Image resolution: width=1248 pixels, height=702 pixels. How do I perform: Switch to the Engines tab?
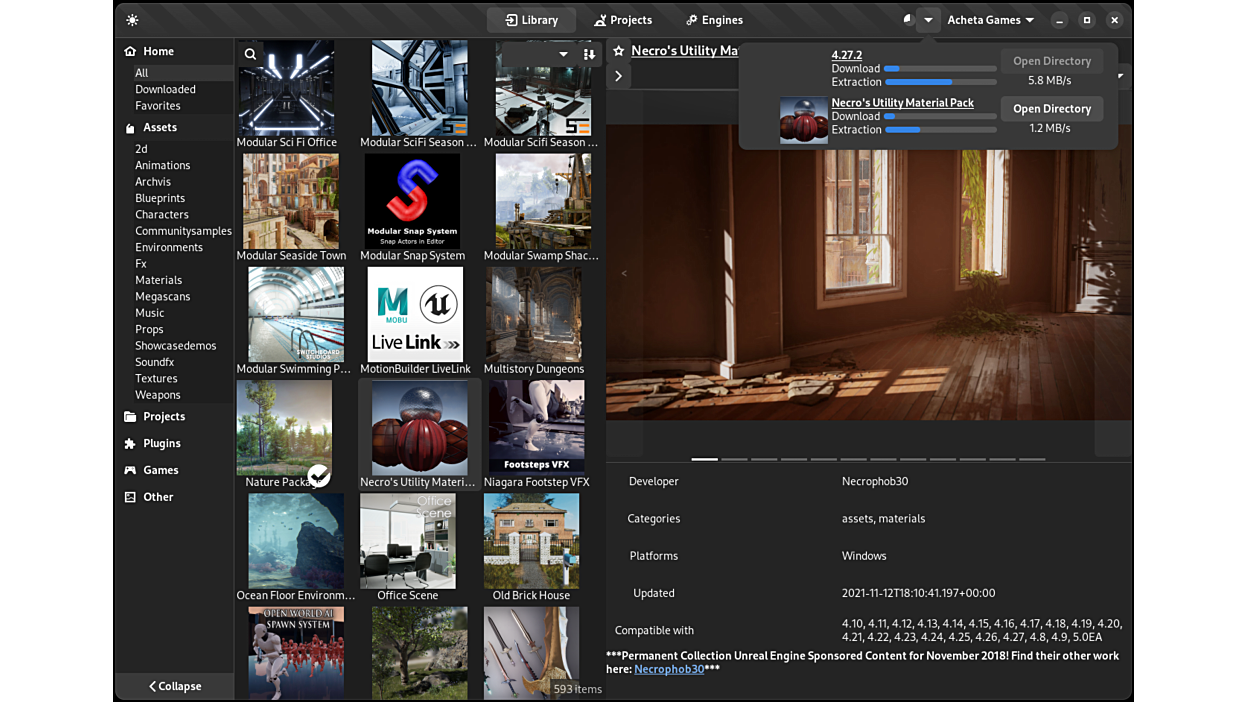713,19
